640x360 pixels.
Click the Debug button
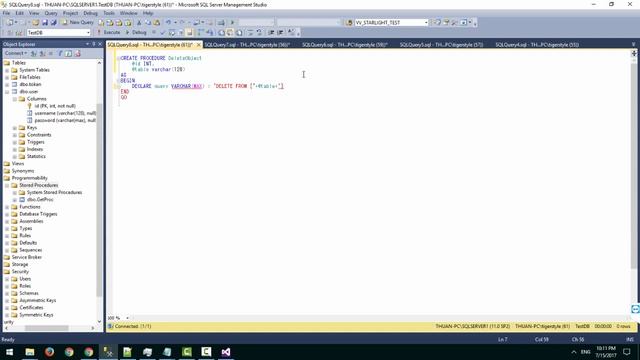coord(136,32)
